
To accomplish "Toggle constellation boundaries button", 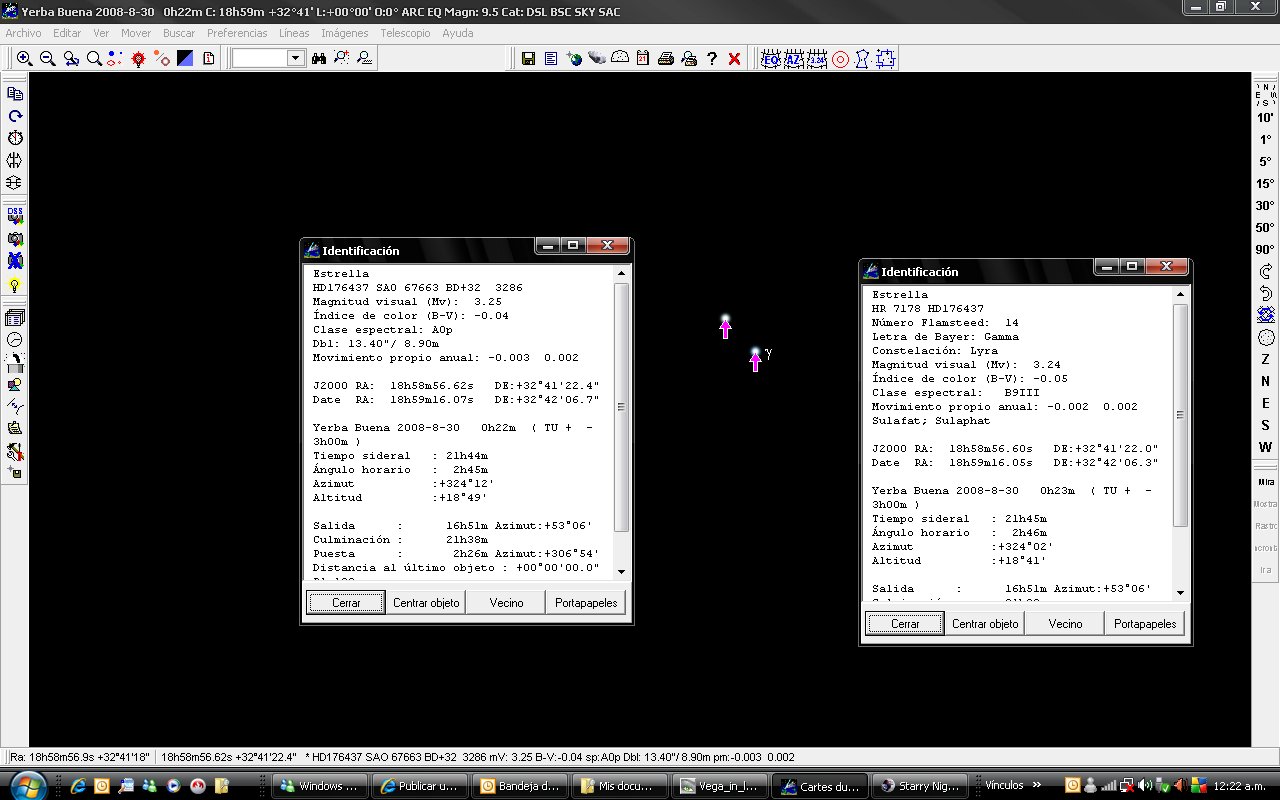I will pyautogui.click(x=885, y=59).
